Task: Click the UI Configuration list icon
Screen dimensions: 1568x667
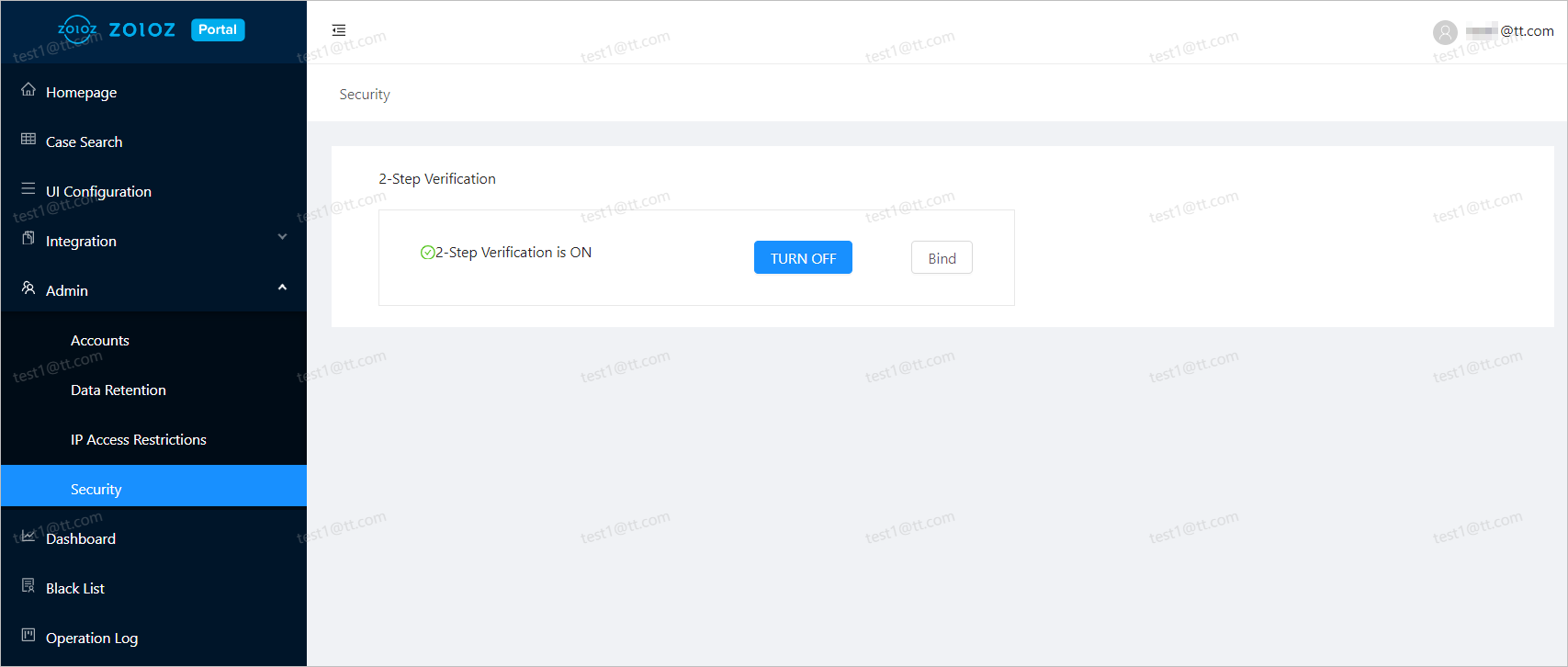Action: coord(28,189)
